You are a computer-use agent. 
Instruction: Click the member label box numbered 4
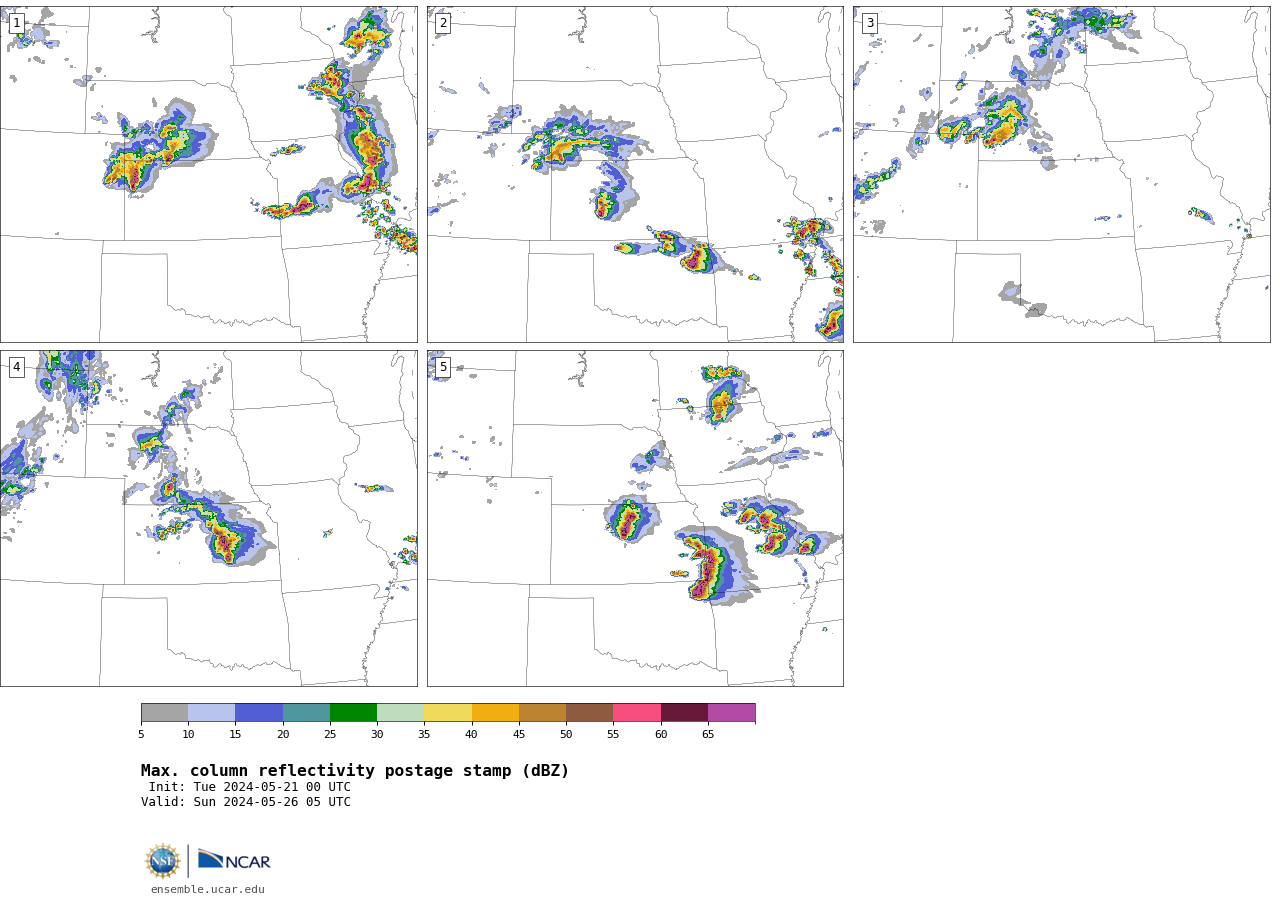(x=16, y=367)
